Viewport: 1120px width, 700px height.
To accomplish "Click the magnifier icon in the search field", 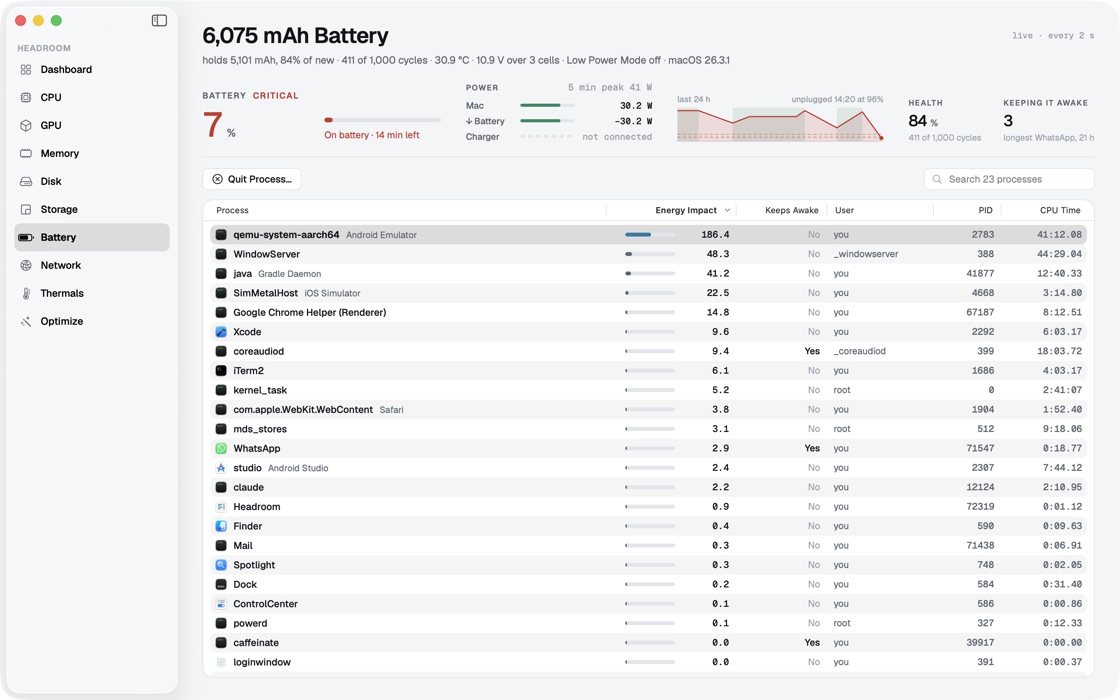I will [937, 179].
